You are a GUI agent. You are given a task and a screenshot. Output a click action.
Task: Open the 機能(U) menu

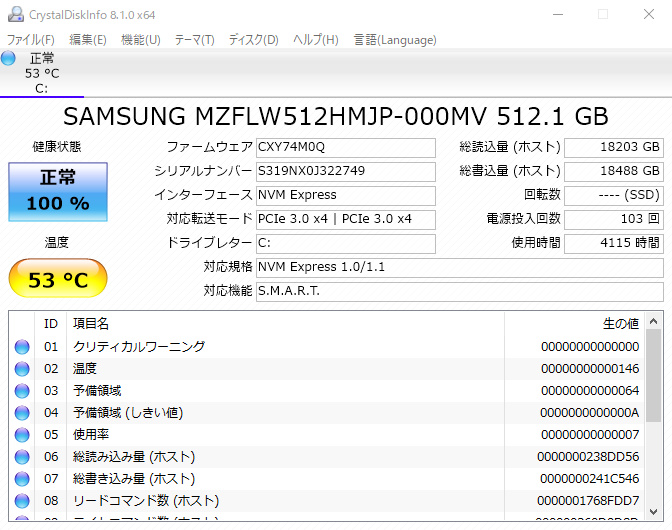click(141, 40)
